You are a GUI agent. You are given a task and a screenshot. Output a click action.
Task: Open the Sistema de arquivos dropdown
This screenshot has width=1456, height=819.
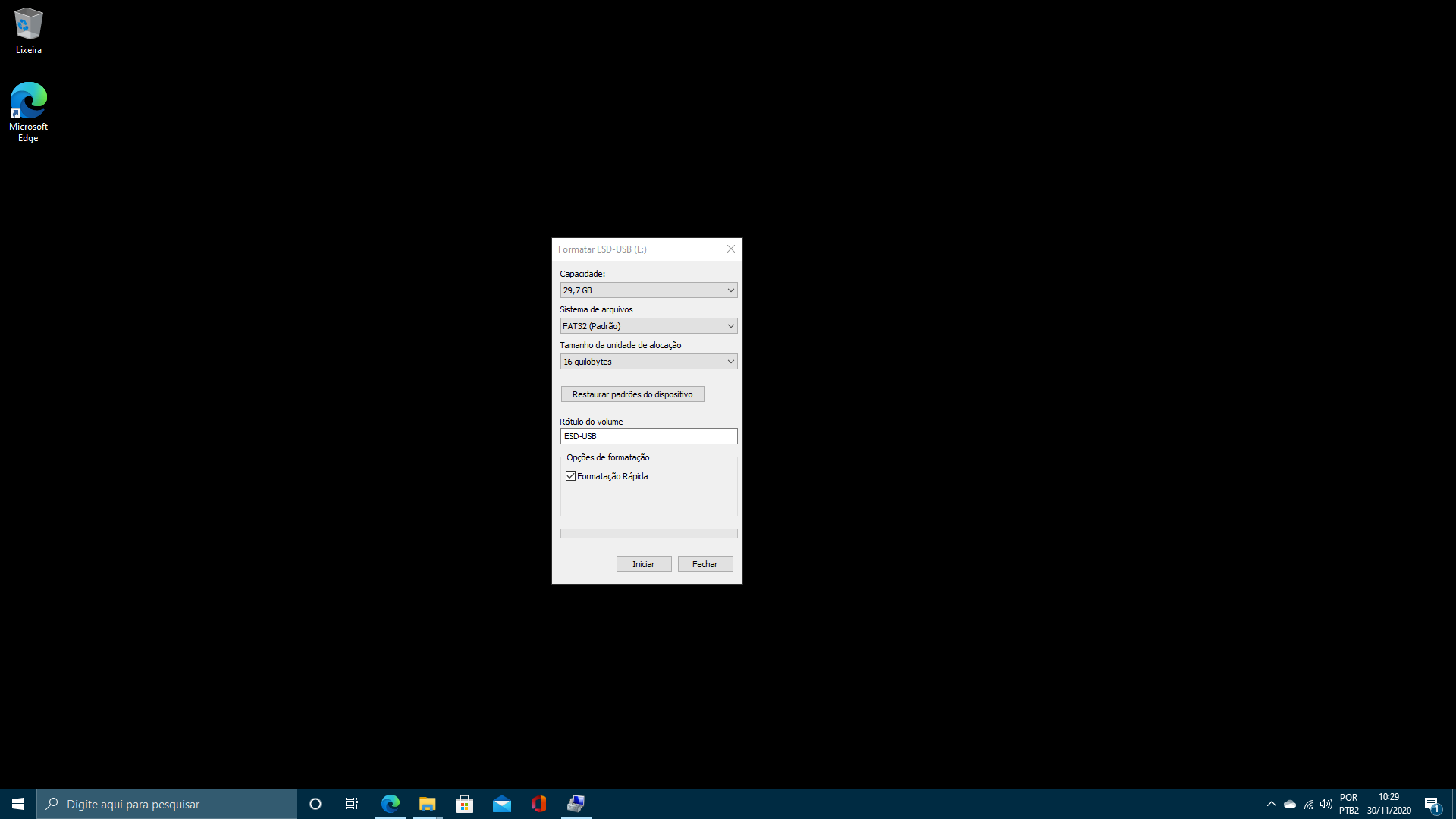(x=648, y=326)
